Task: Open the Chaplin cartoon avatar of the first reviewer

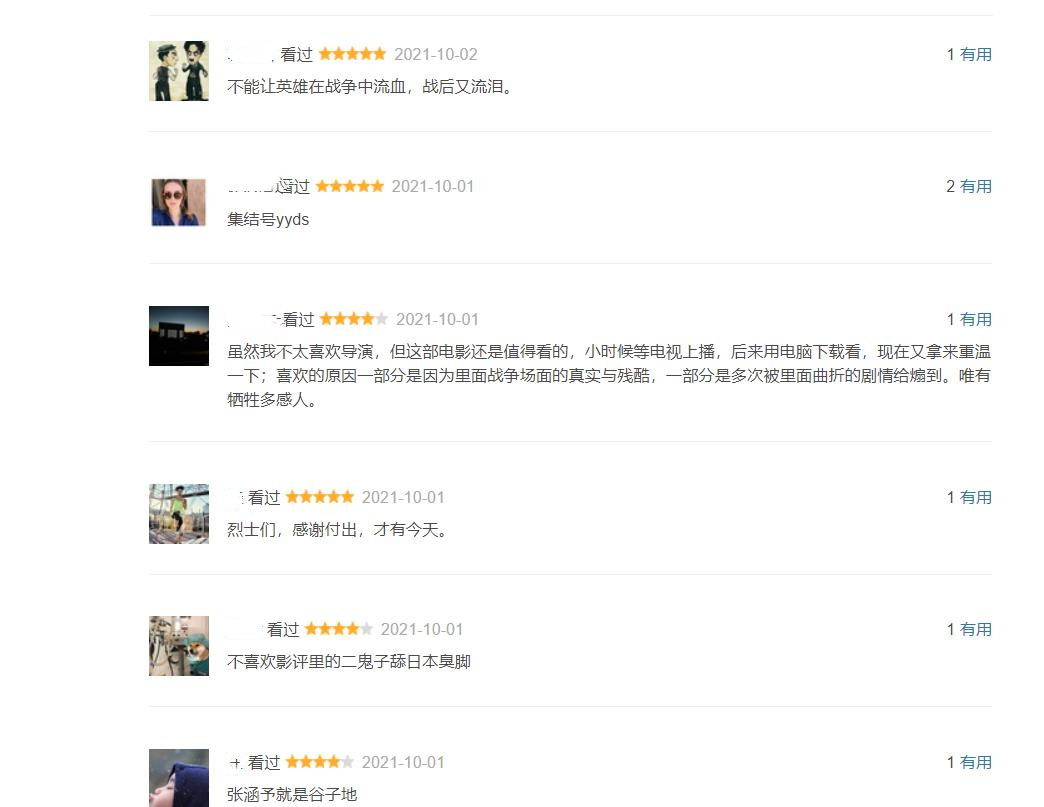Action: (178, 70)
